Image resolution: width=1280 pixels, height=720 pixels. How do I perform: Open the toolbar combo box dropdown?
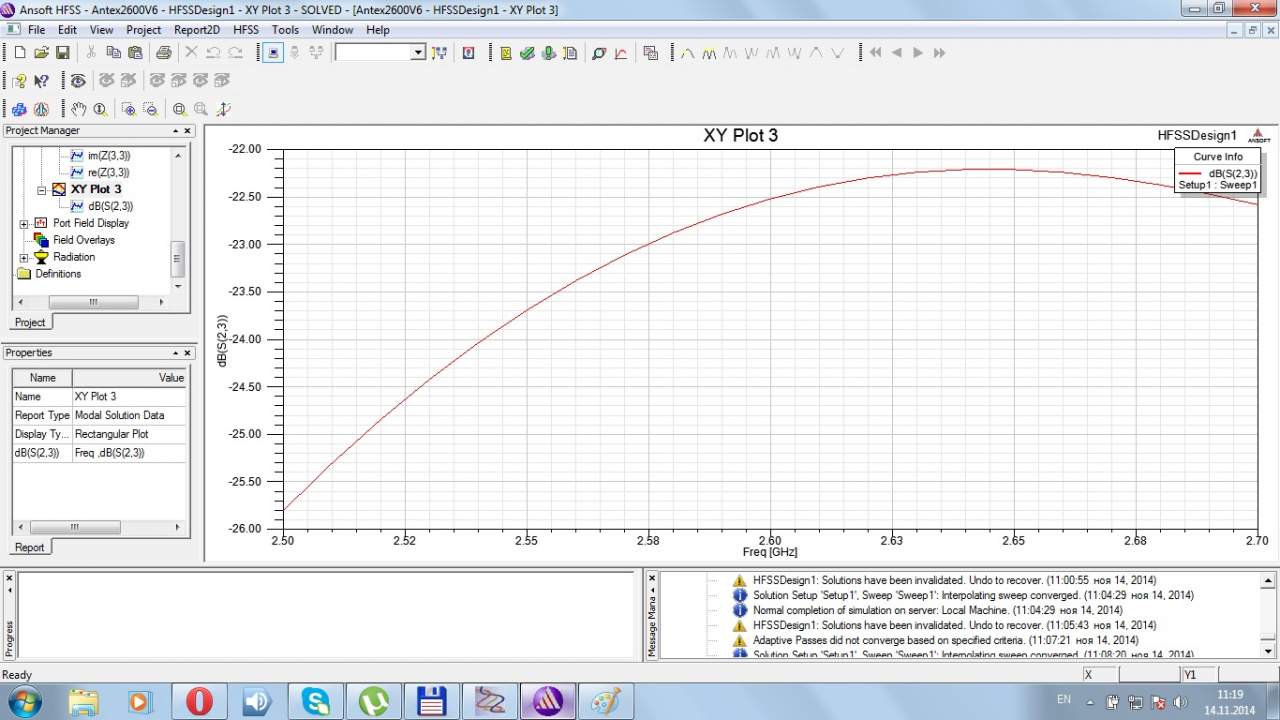click(418, 53)
